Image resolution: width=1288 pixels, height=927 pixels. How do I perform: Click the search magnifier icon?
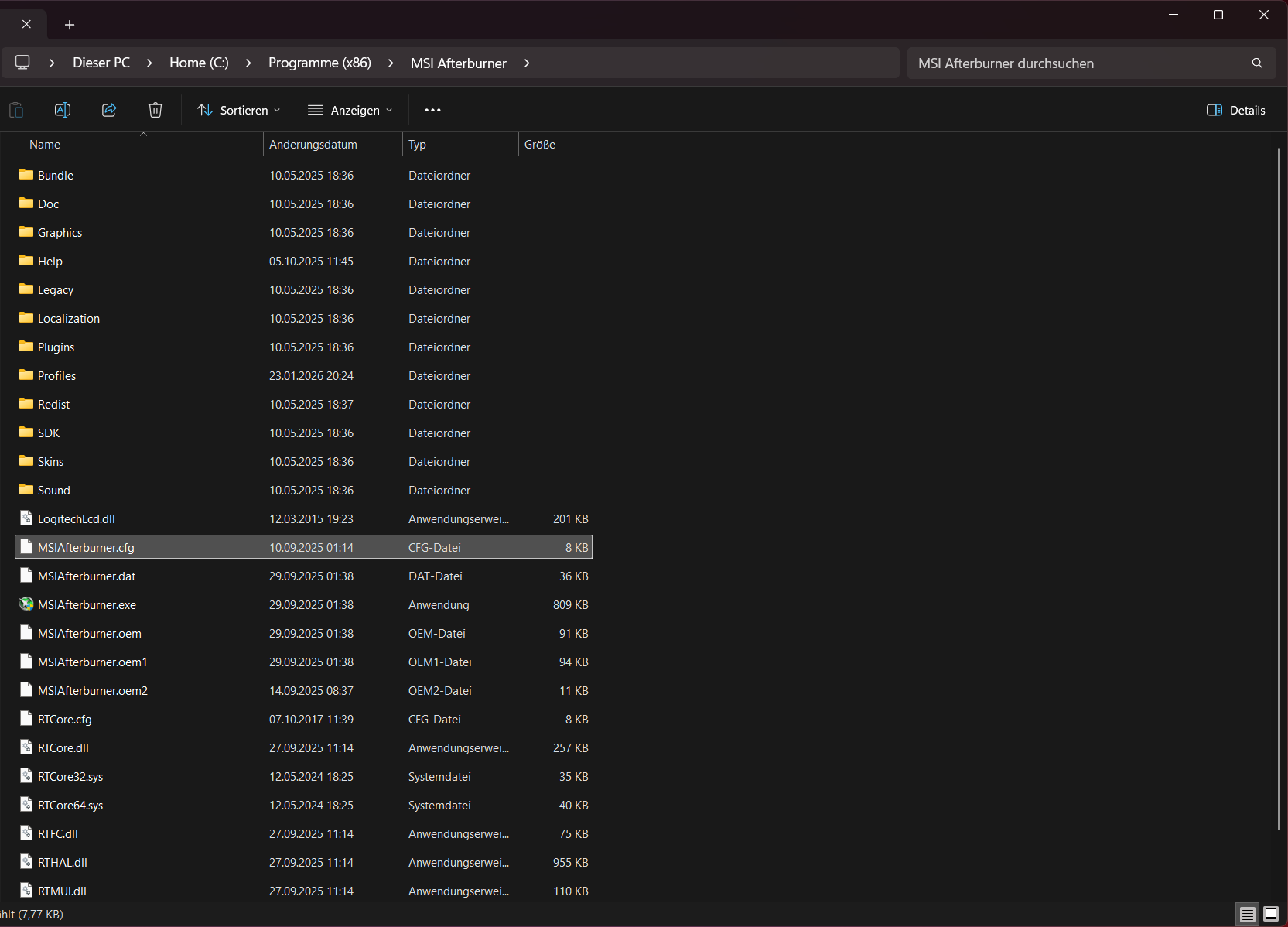(1257, 63)
